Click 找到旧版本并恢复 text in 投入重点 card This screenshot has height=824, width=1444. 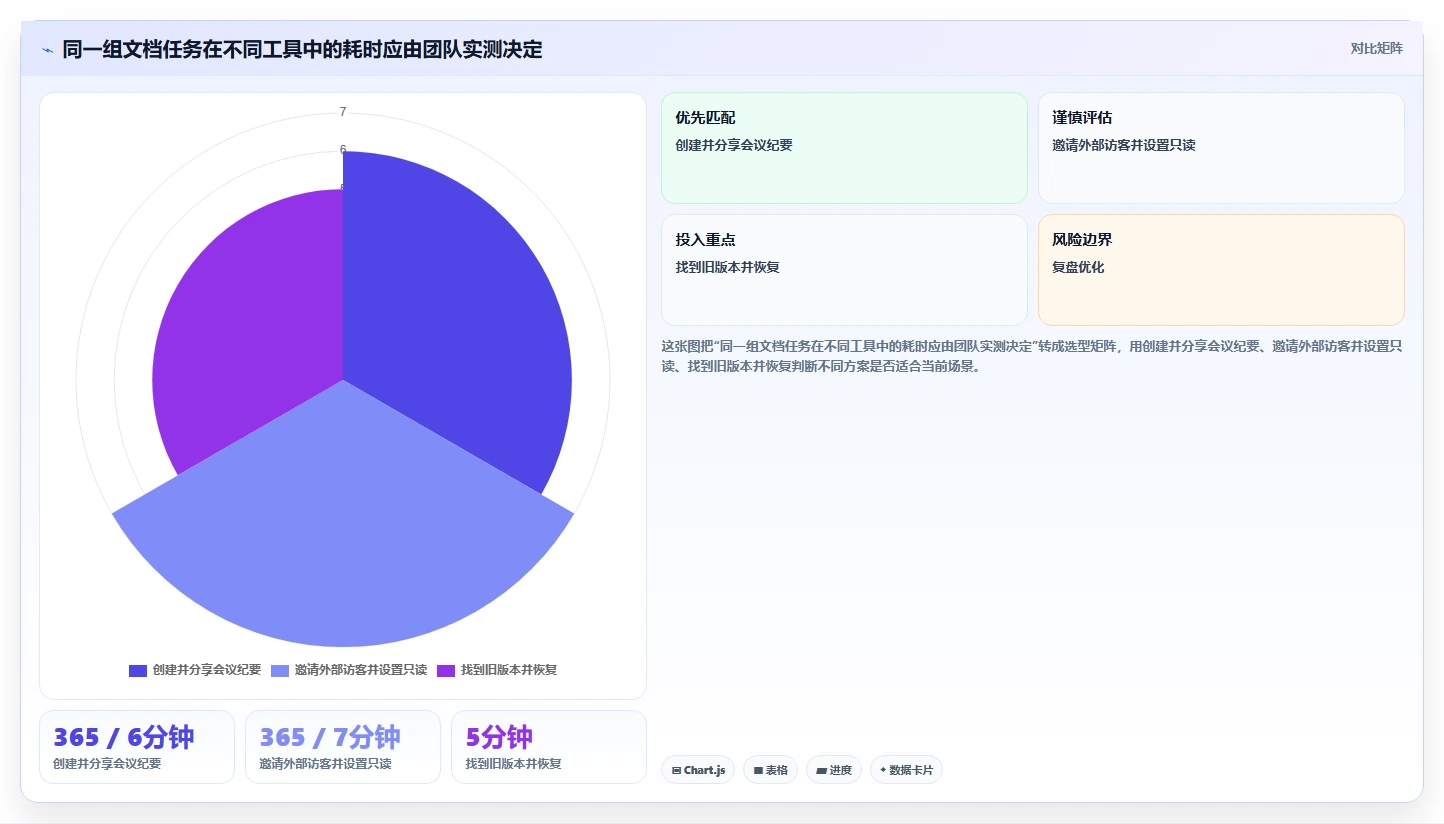(x=727, y=267)
